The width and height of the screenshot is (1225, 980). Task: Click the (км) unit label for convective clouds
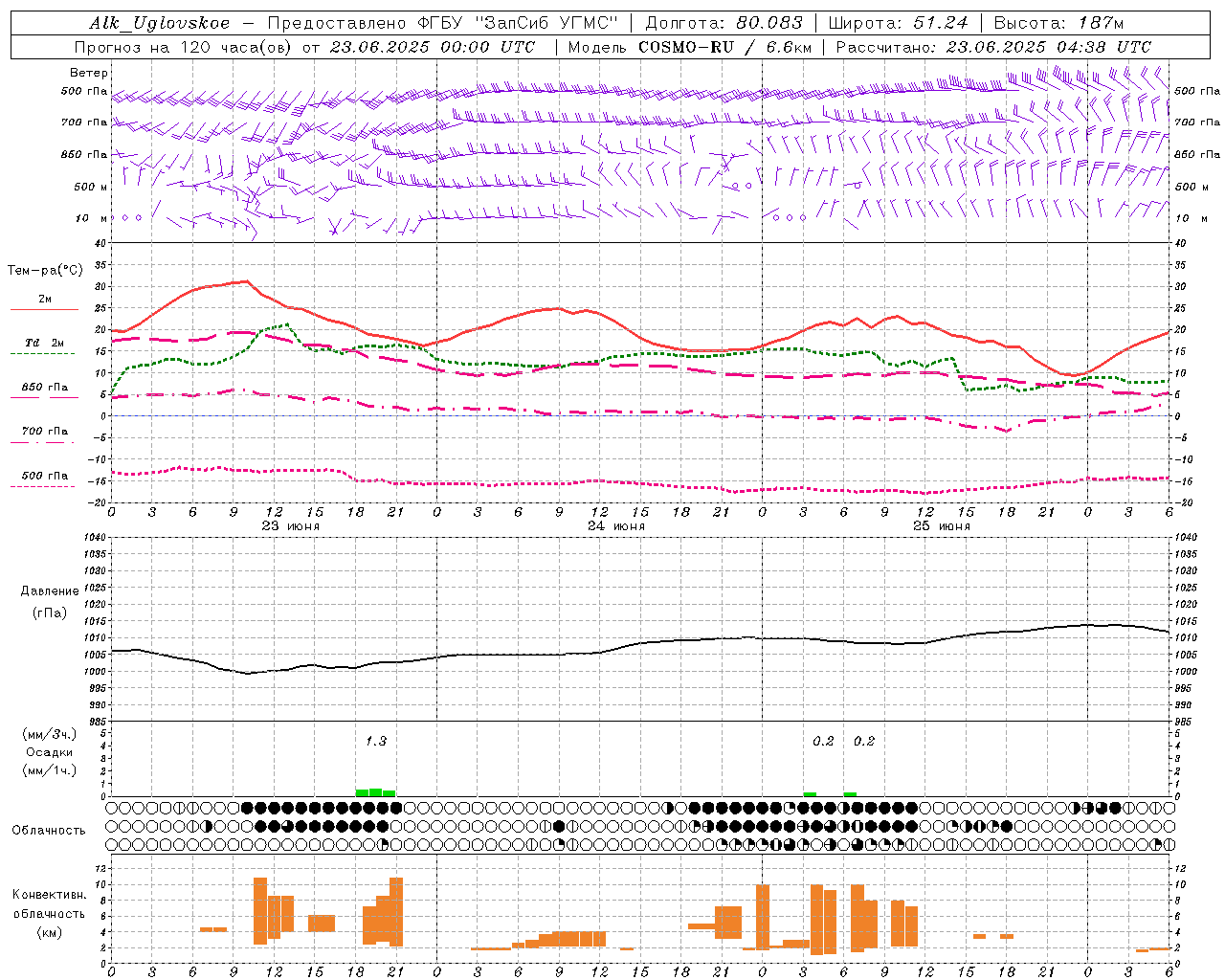tap(49, 932)
